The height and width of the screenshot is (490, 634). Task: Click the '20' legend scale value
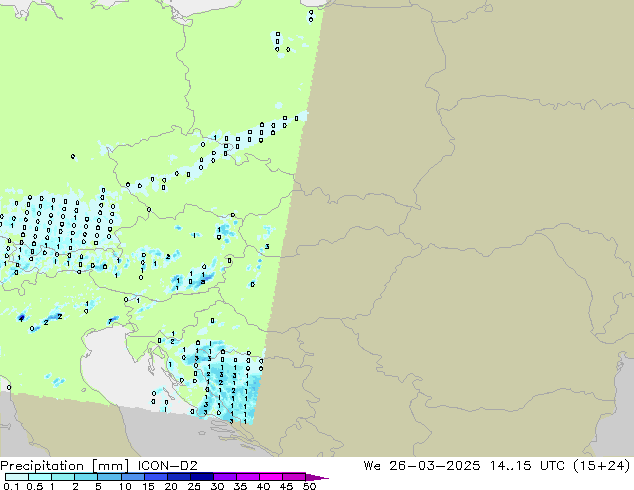click(x=171, y=486)
